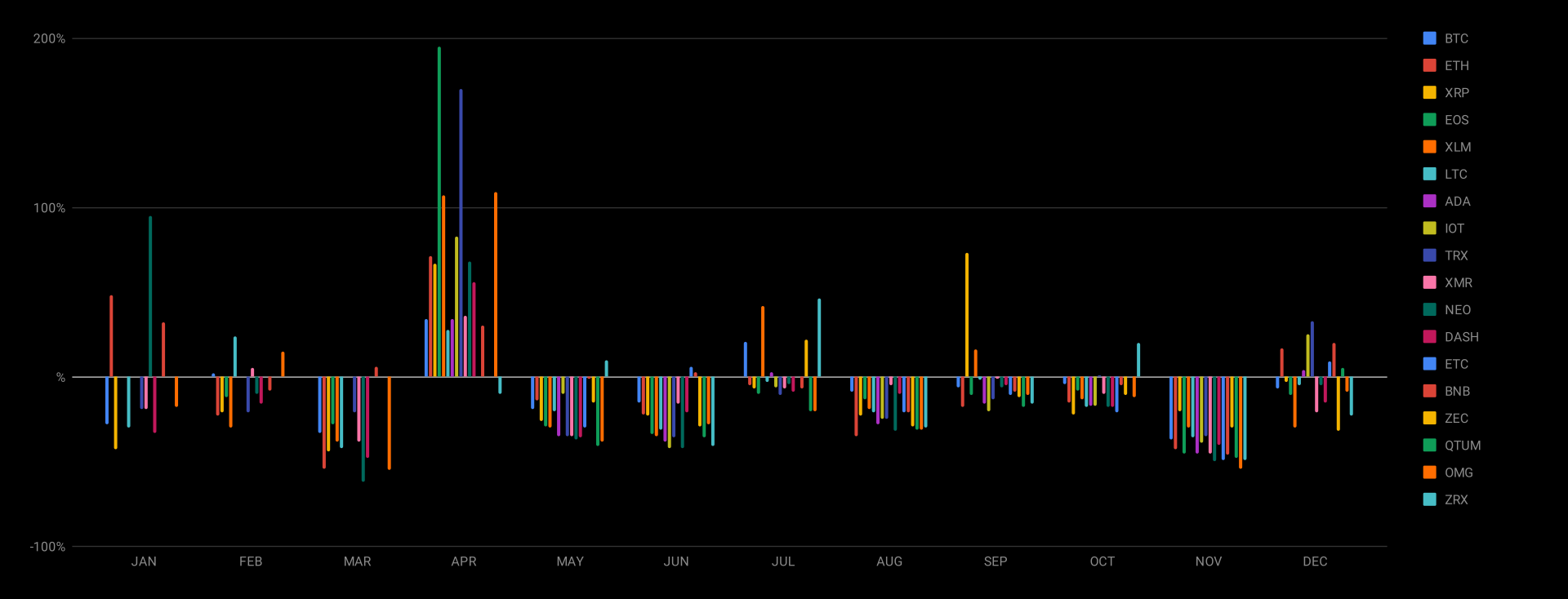Click the teal swatch next to ZRX
Screen dimensions: 1568x599
1429,499
